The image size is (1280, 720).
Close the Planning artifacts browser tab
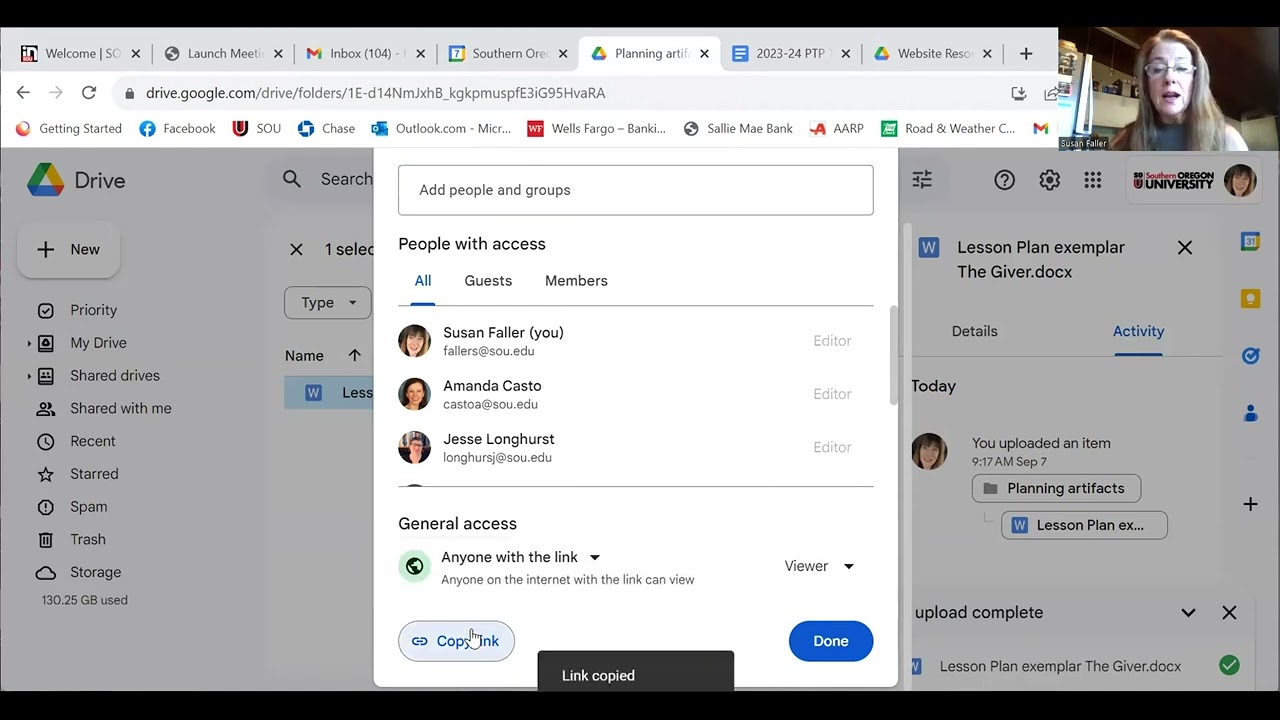pyautogui.click(x=704, y=54)
